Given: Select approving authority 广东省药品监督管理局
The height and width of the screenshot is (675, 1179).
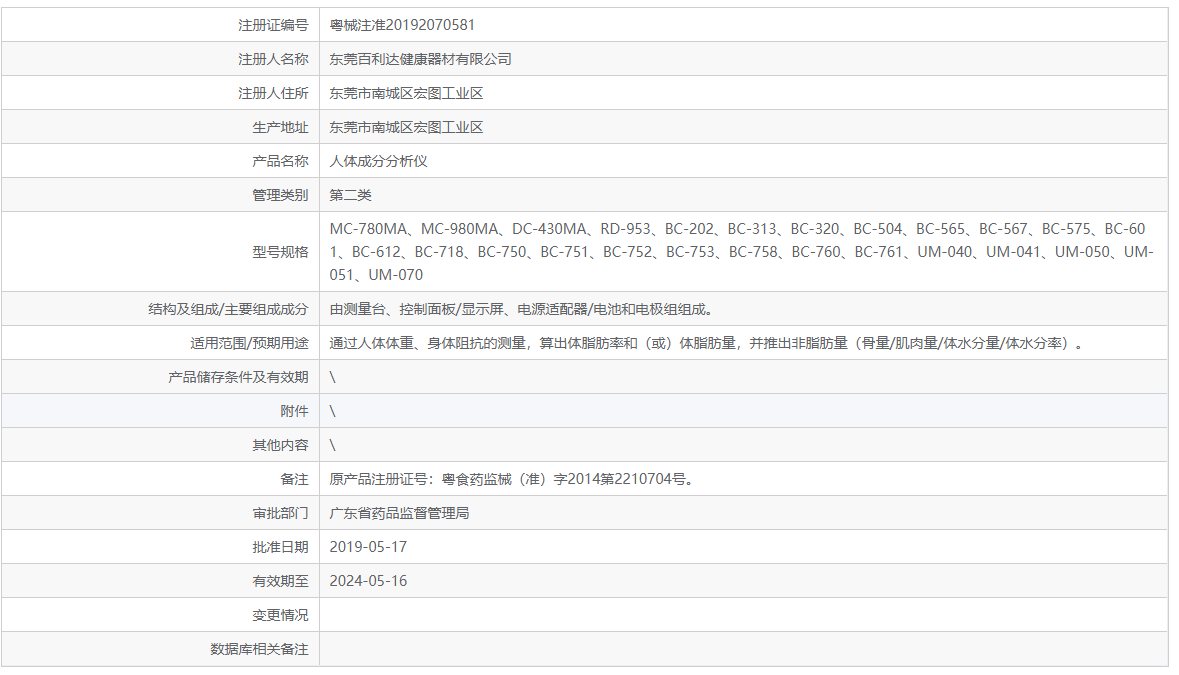Looking at the screenshot, I should (399, 513).
